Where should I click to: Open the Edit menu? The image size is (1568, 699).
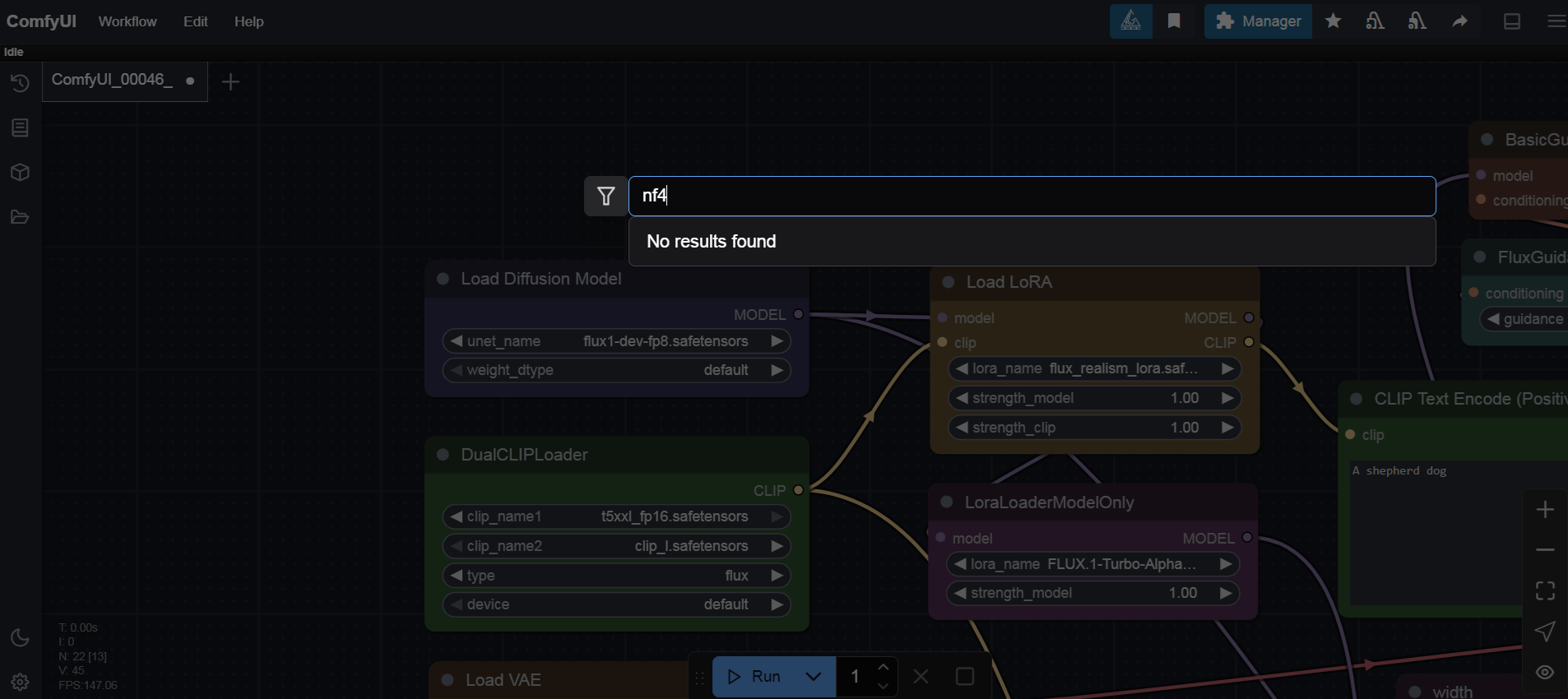point(195,21)
